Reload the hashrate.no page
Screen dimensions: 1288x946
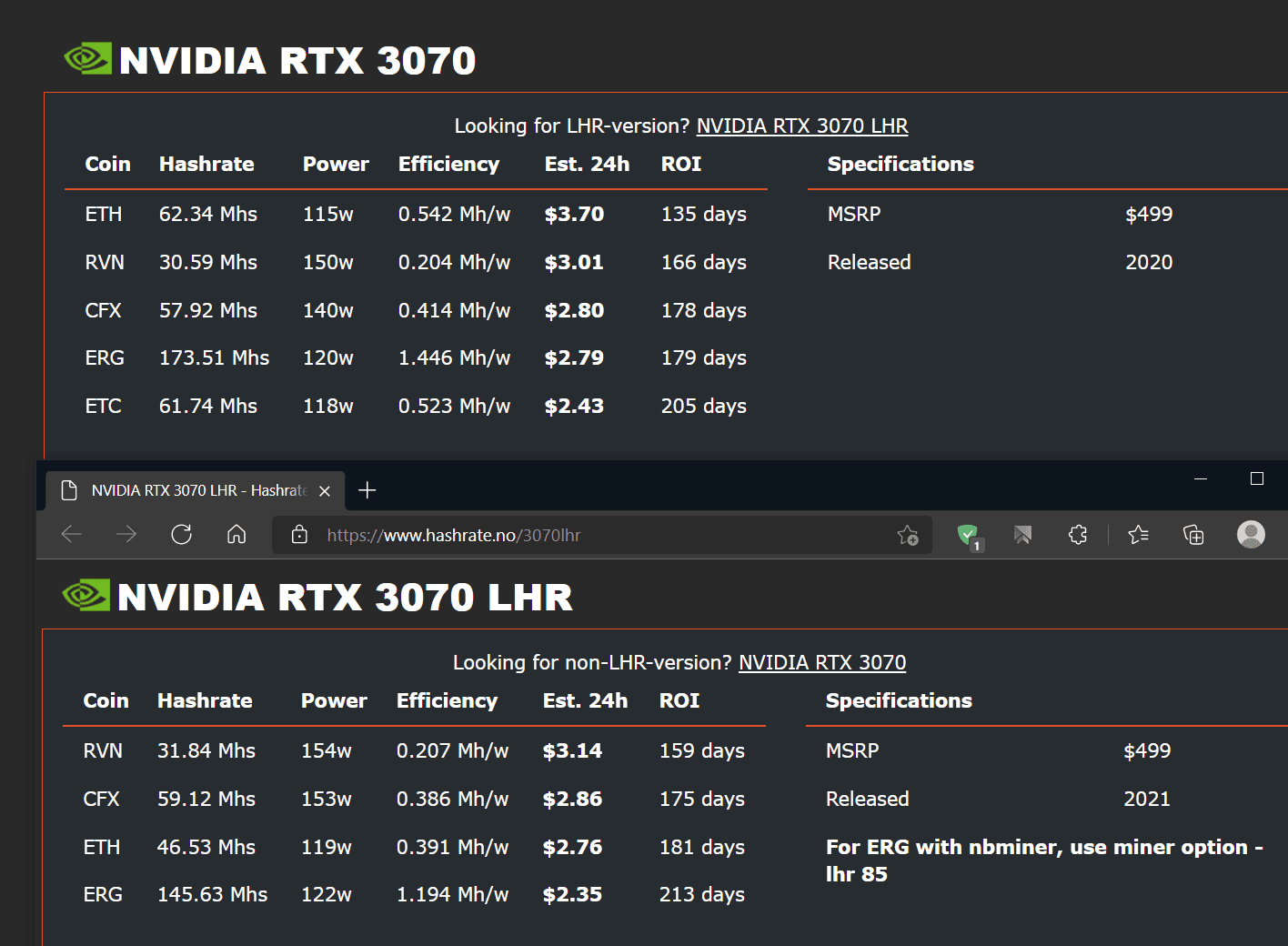pyautogui.click(x=182, y=534)
